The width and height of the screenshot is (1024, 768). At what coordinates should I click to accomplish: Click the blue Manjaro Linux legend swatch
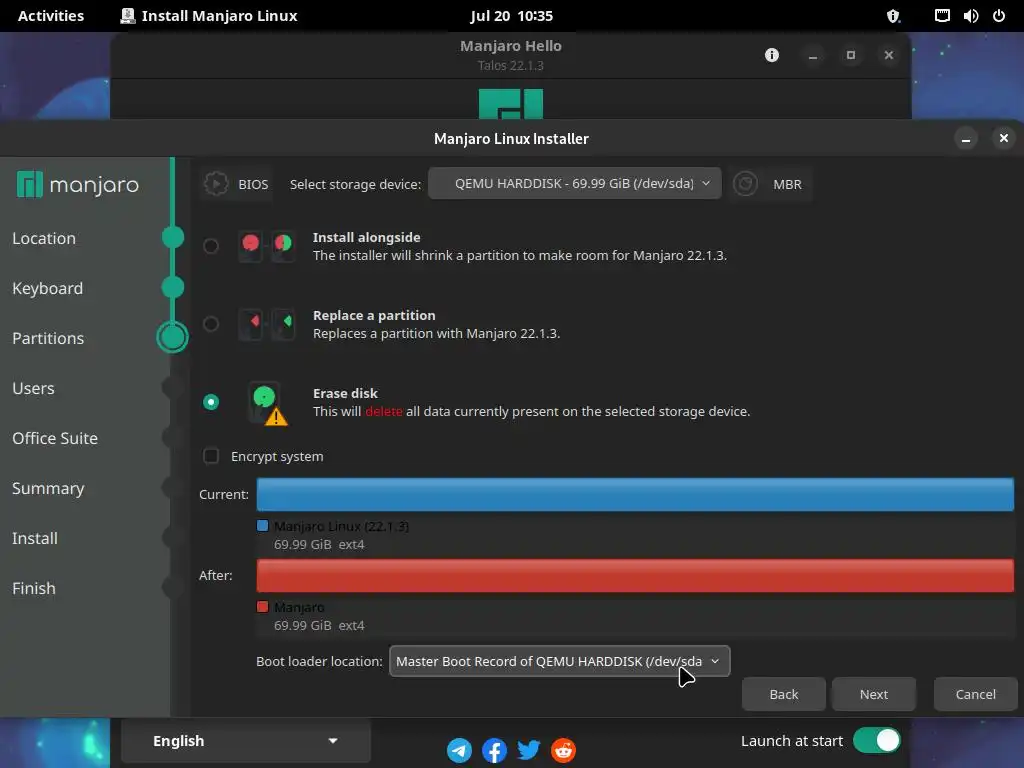[263, 526]
